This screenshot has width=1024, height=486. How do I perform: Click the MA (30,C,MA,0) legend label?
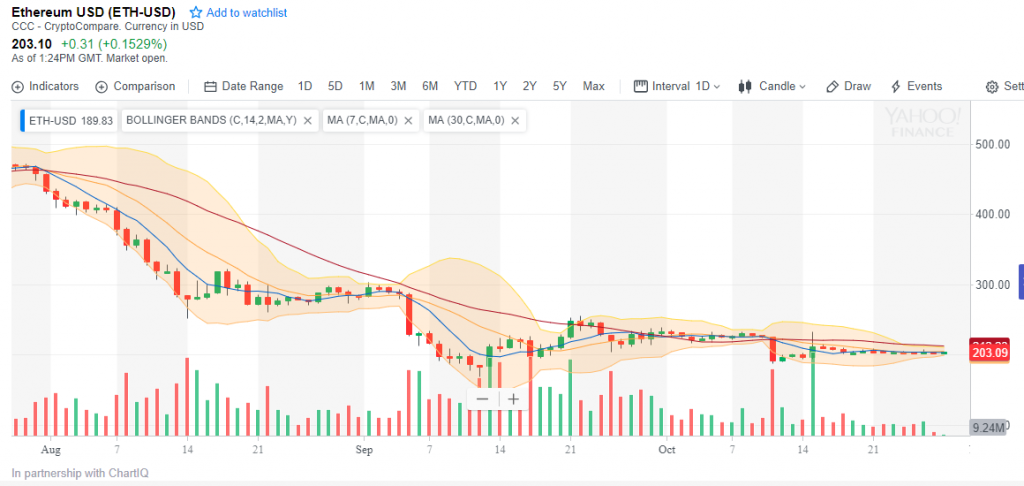tap(466, 121)
